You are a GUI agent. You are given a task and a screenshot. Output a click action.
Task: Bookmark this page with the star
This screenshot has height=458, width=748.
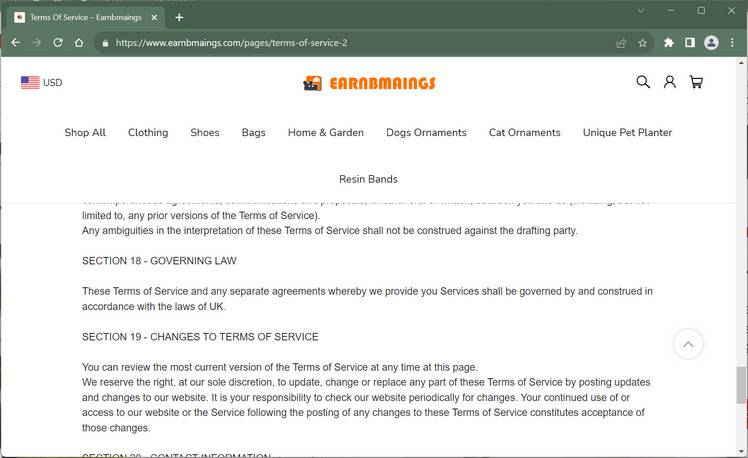click(x=643, y=43)
